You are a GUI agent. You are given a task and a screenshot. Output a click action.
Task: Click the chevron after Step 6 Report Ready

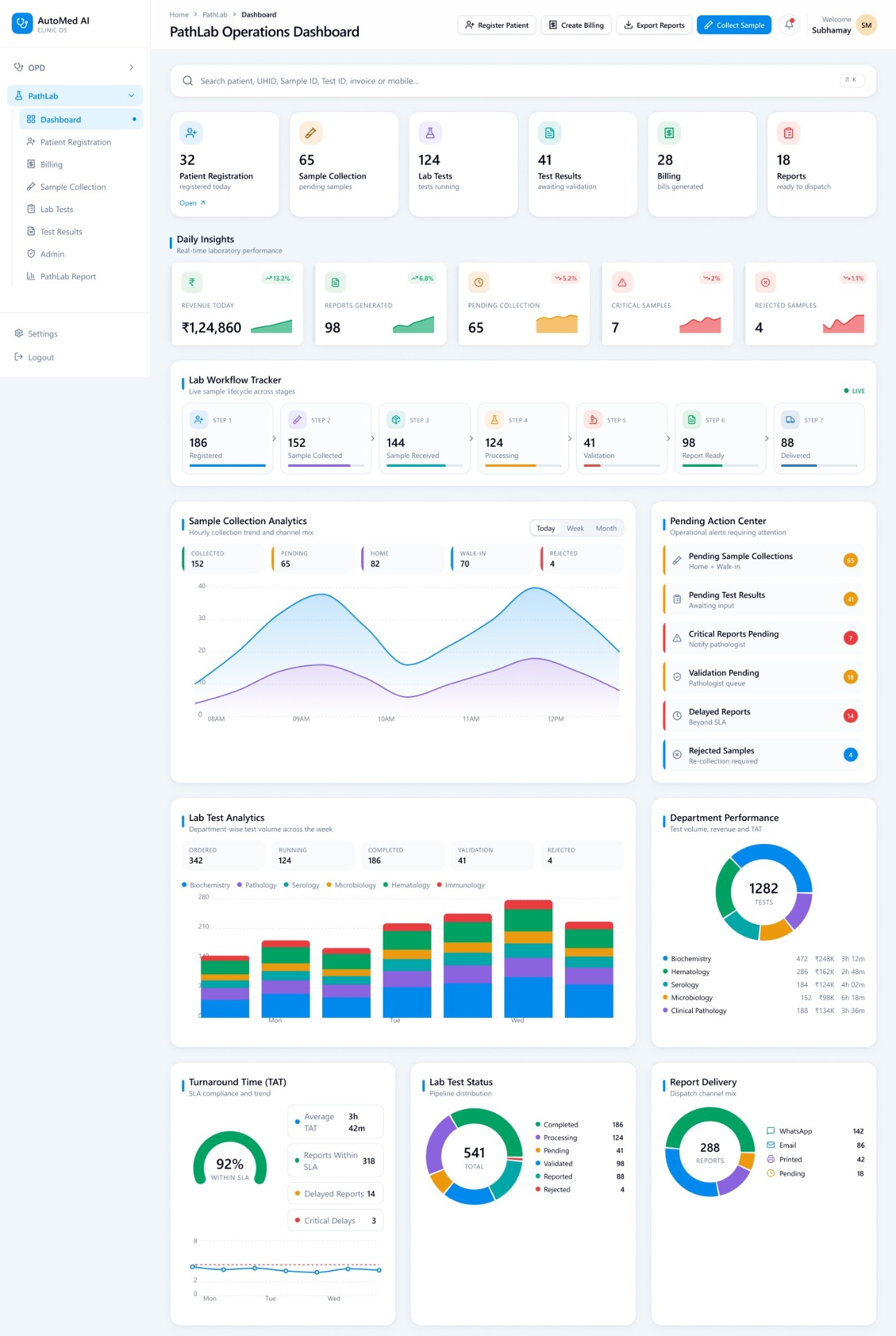tap(767, 438)
